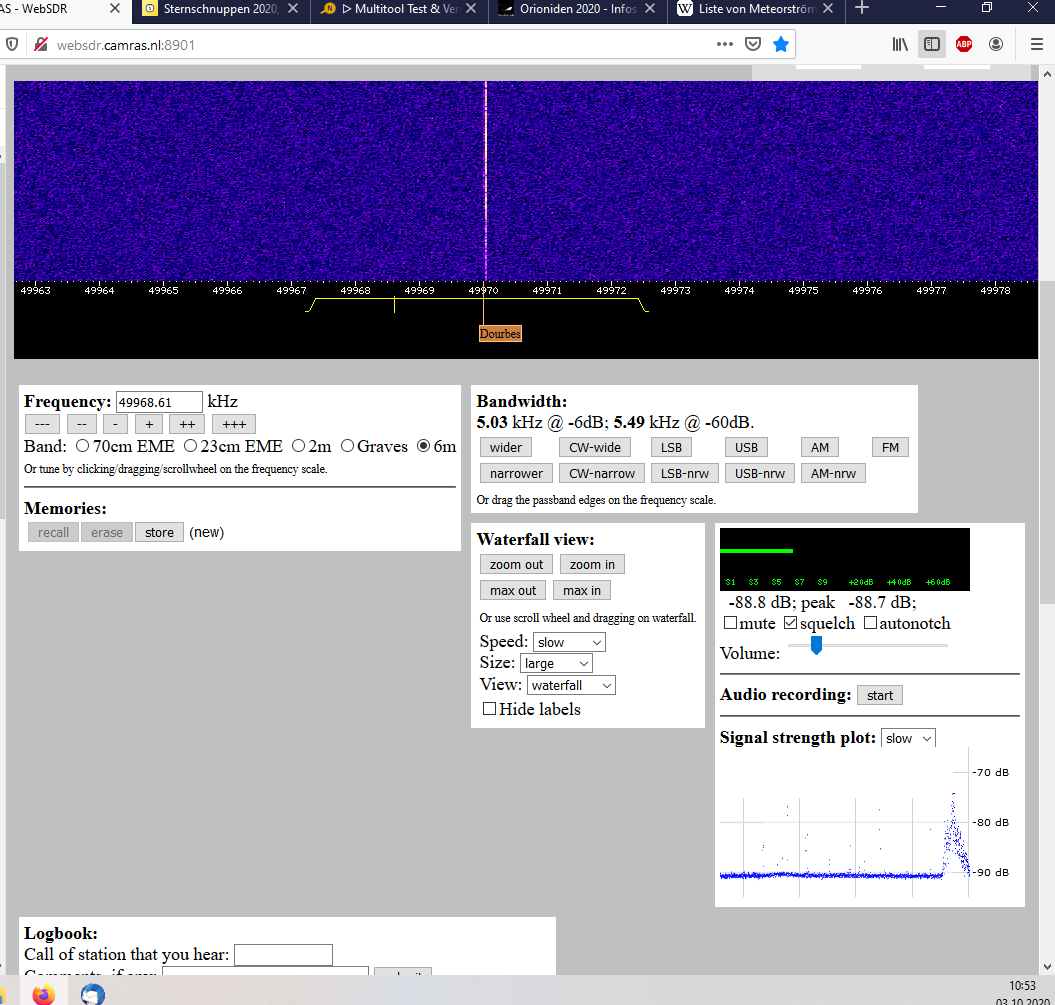This screenshot has width=1055, height=1005.
Task: Open Firefox tracking protection shield icon
Action: point(12,45)
